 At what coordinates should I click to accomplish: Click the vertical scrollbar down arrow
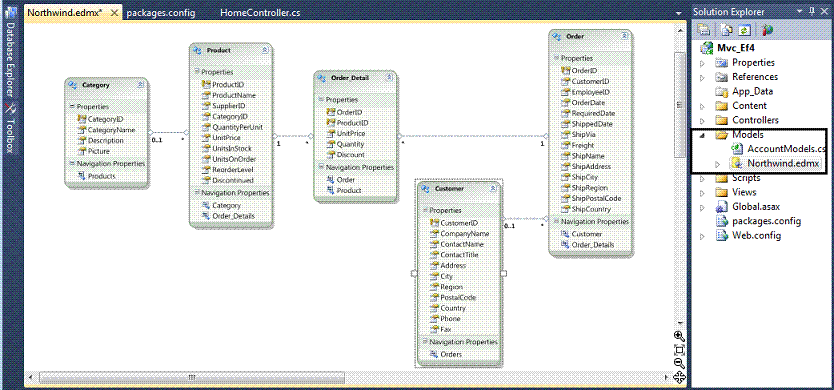[x=679, y=322]
